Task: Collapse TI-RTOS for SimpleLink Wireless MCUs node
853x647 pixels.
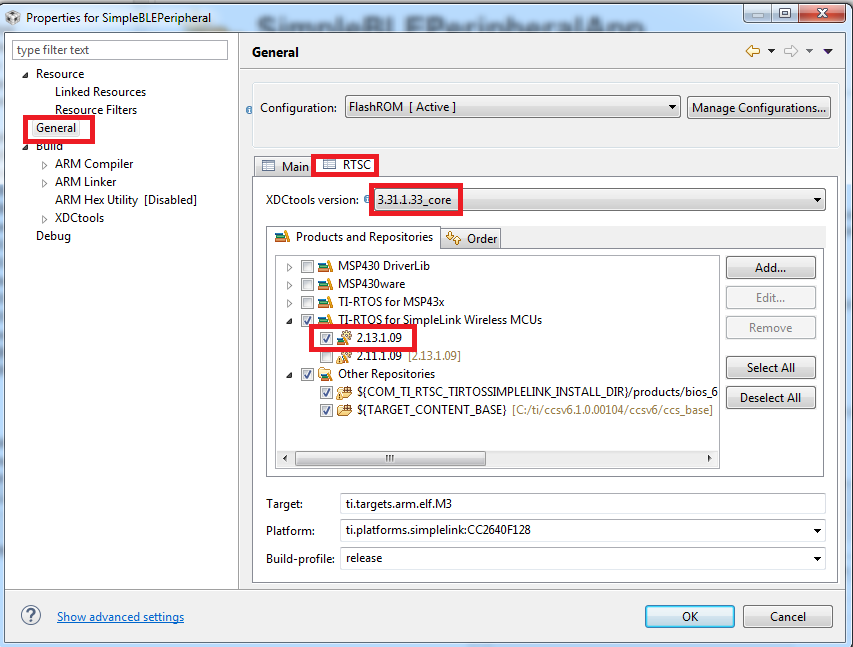Action: (289, 321)
